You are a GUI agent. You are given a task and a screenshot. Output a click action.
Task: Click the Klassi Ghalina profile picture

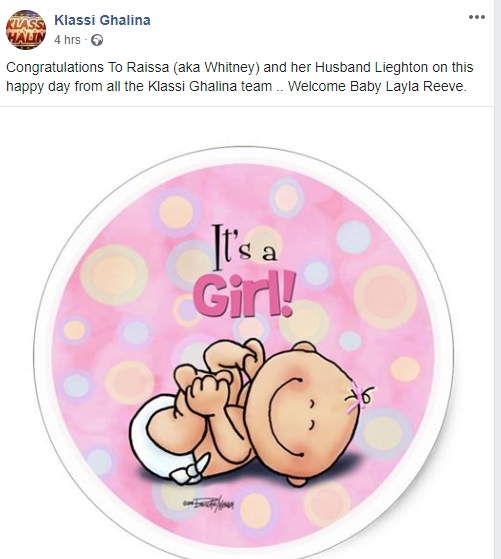coord(26,30)
